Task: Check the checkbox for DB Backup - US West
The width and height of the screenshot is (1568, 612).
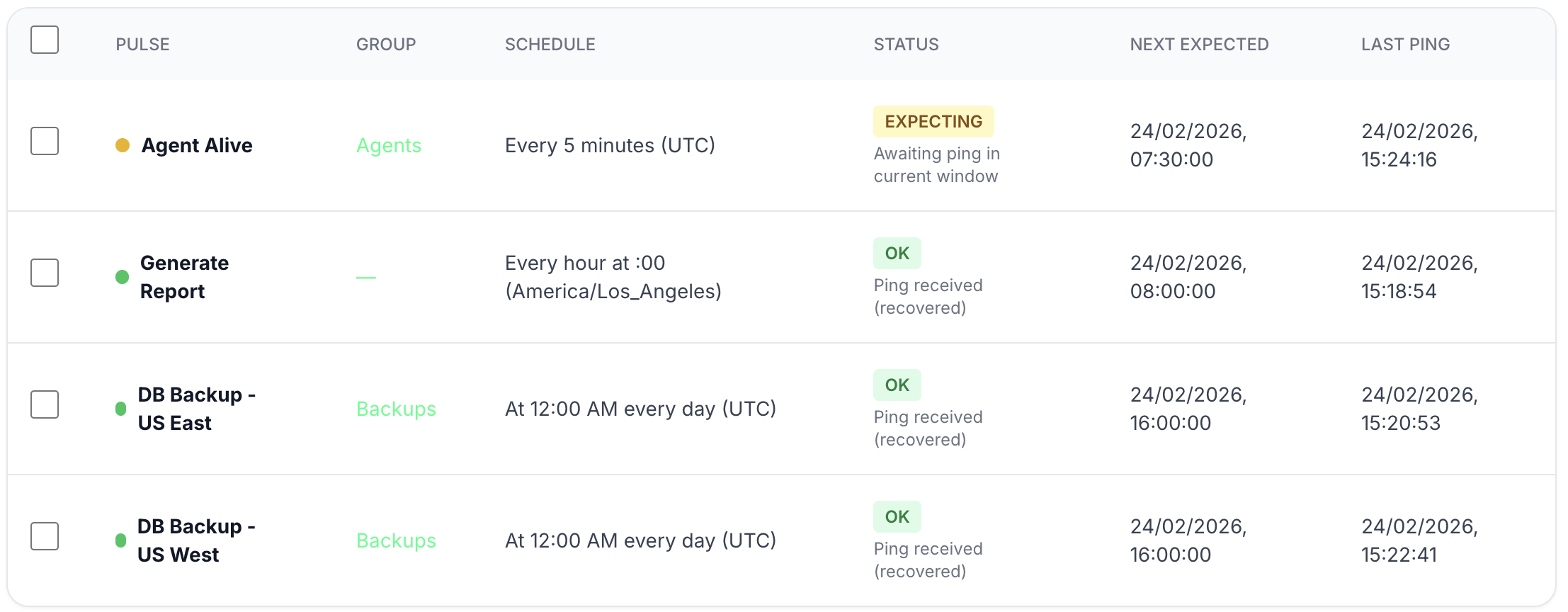Action: (x=44, y=536)
